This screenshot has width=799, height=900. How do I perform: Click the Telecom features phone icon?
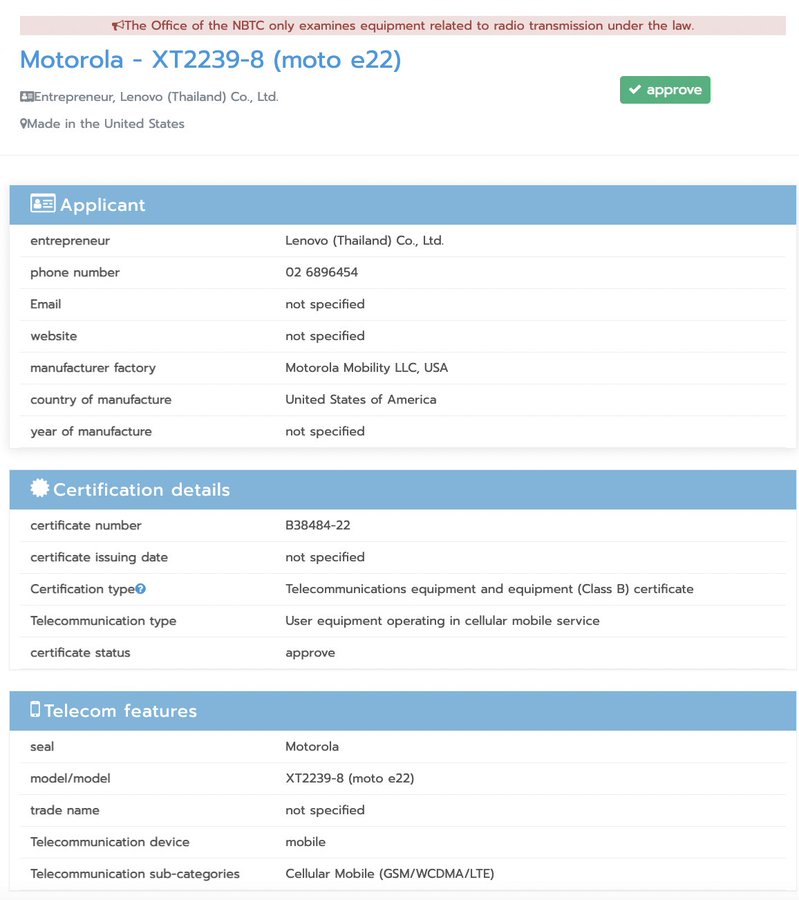[x=35, y=710]
